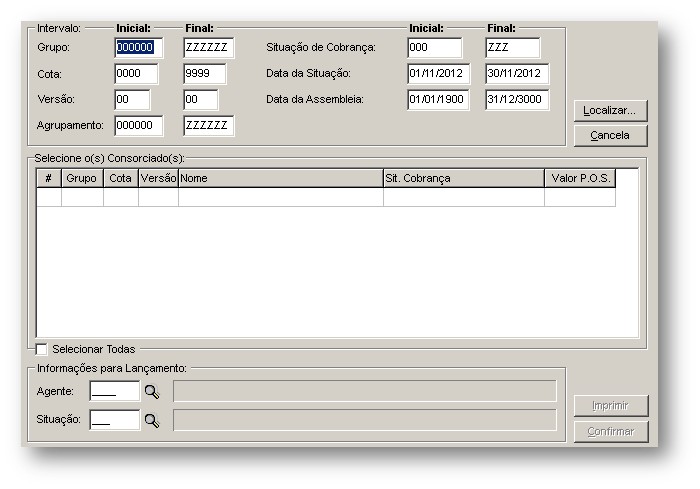Click the Nome column header
The width and height of the screenshot is (700, 489).
click(x=281, y=178)
